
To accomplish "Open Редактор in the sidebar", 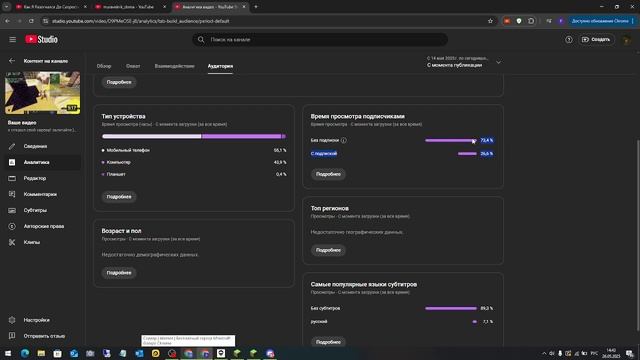I will pos(42,178).
